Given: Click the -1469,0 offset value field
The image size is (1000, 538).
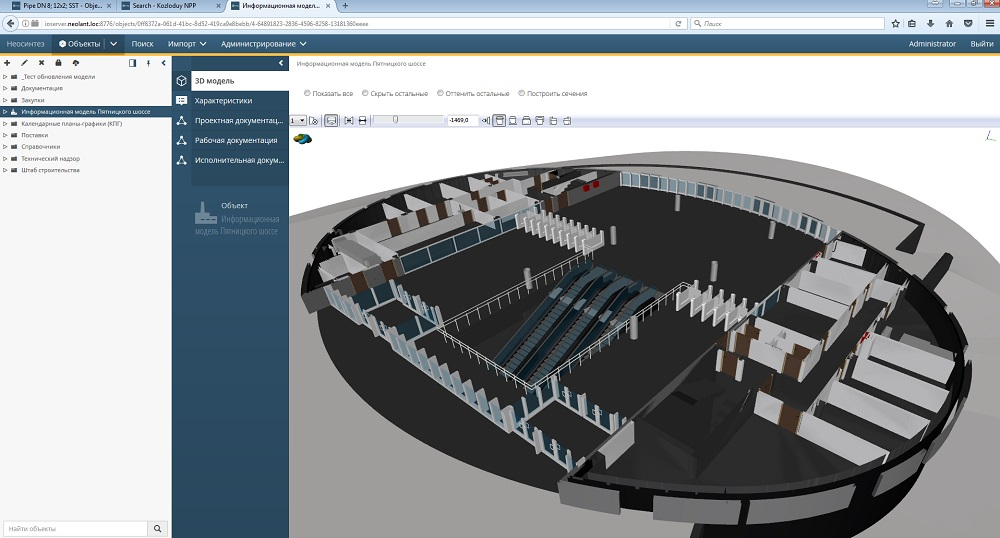Looking at the screenshot, I should pyautogui.click(x=462, y=120).
